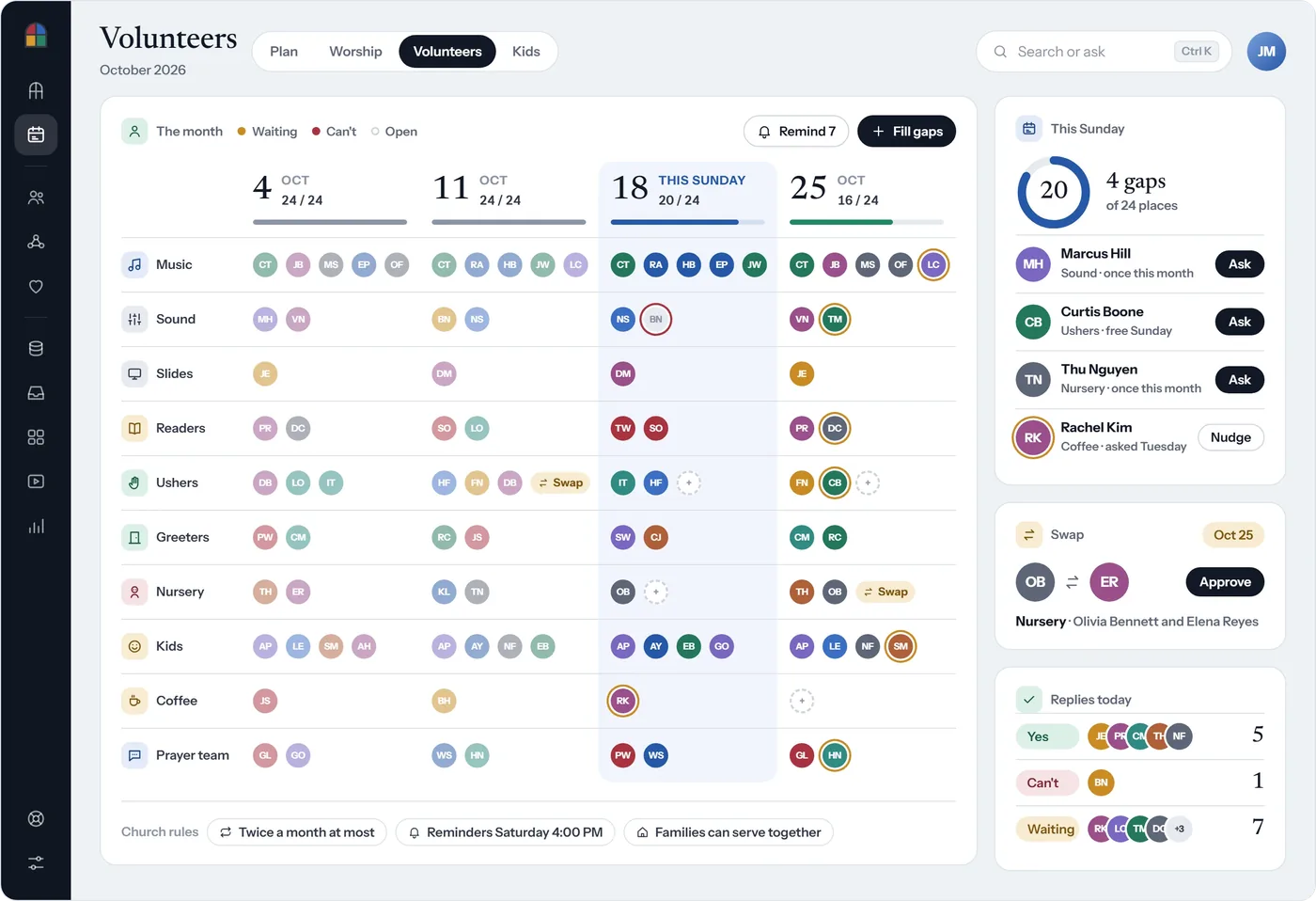Open the Kids tab

point(526,52)
